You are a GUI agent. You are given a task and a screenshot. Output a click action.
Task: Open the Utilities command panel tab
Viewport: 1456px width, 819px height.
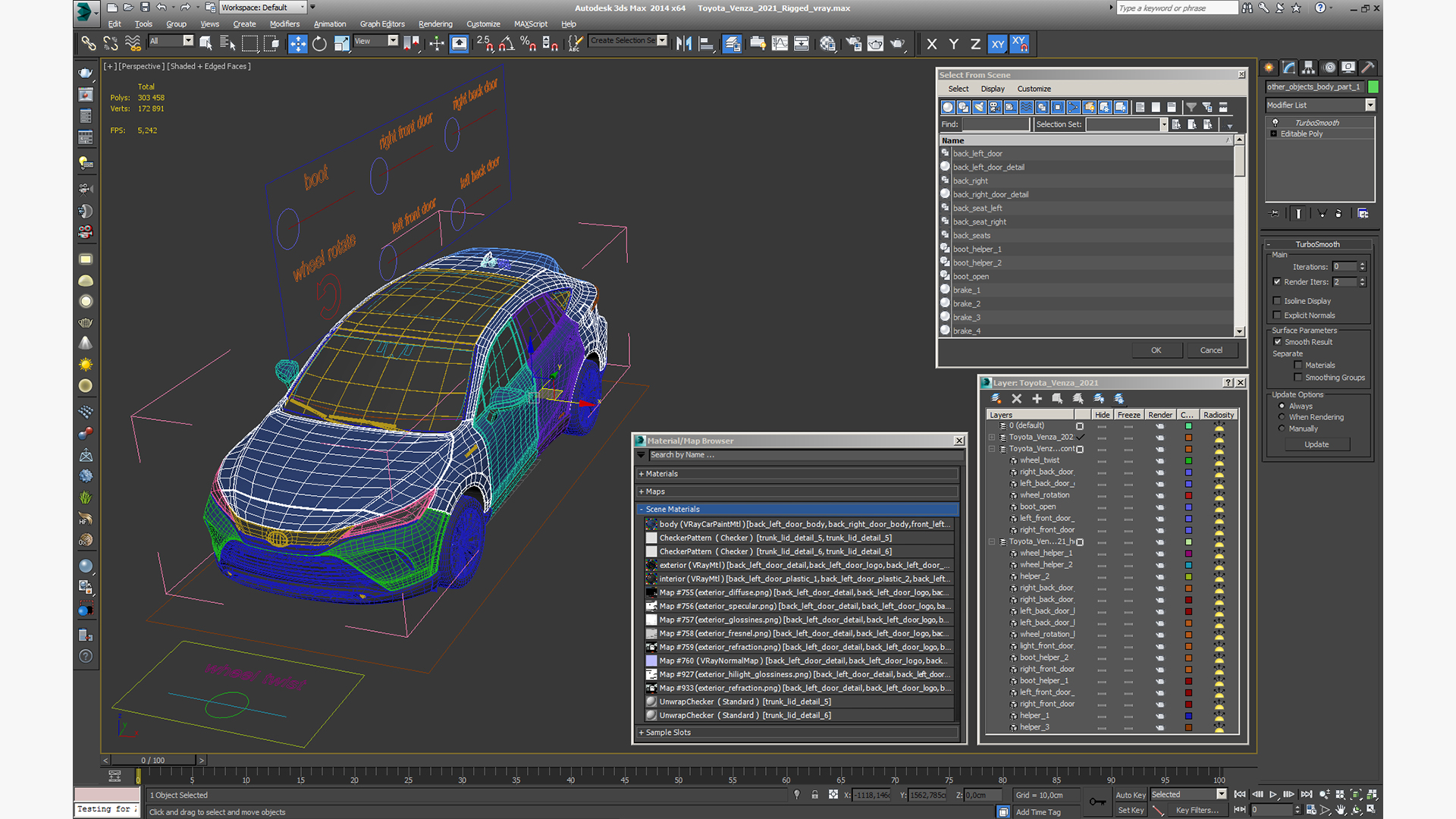1368,67
